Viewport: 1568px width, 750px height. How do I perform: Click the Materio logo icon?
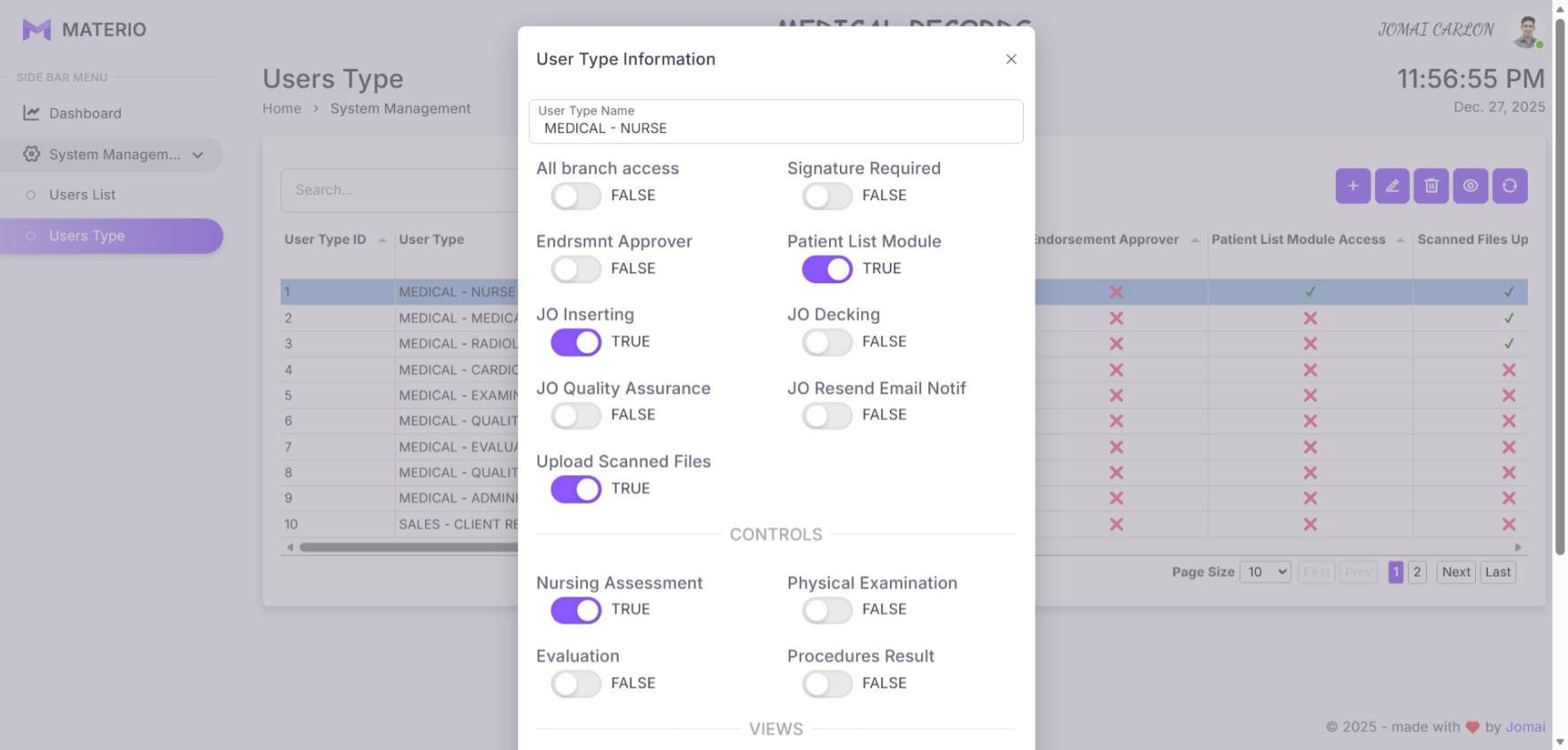37,29
